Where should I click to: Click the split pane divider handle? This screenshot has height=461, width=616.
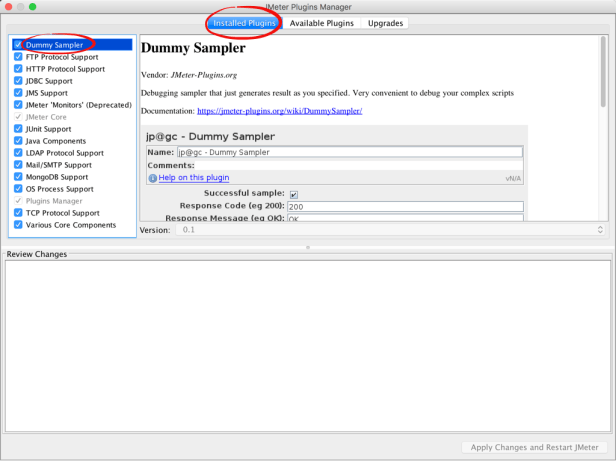(x=308, y=247)
